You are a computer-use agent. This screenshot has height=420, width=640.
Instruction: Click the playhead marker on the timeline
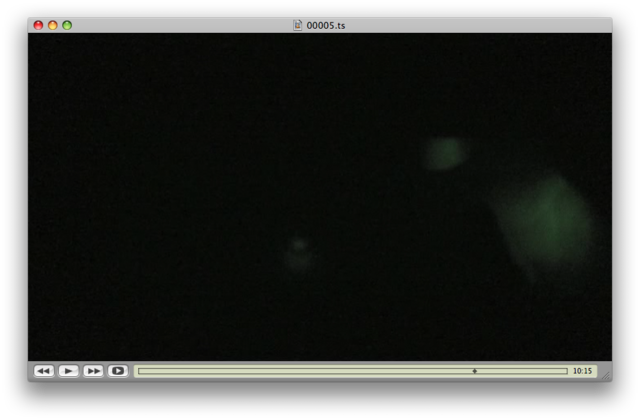click(475, 371)
